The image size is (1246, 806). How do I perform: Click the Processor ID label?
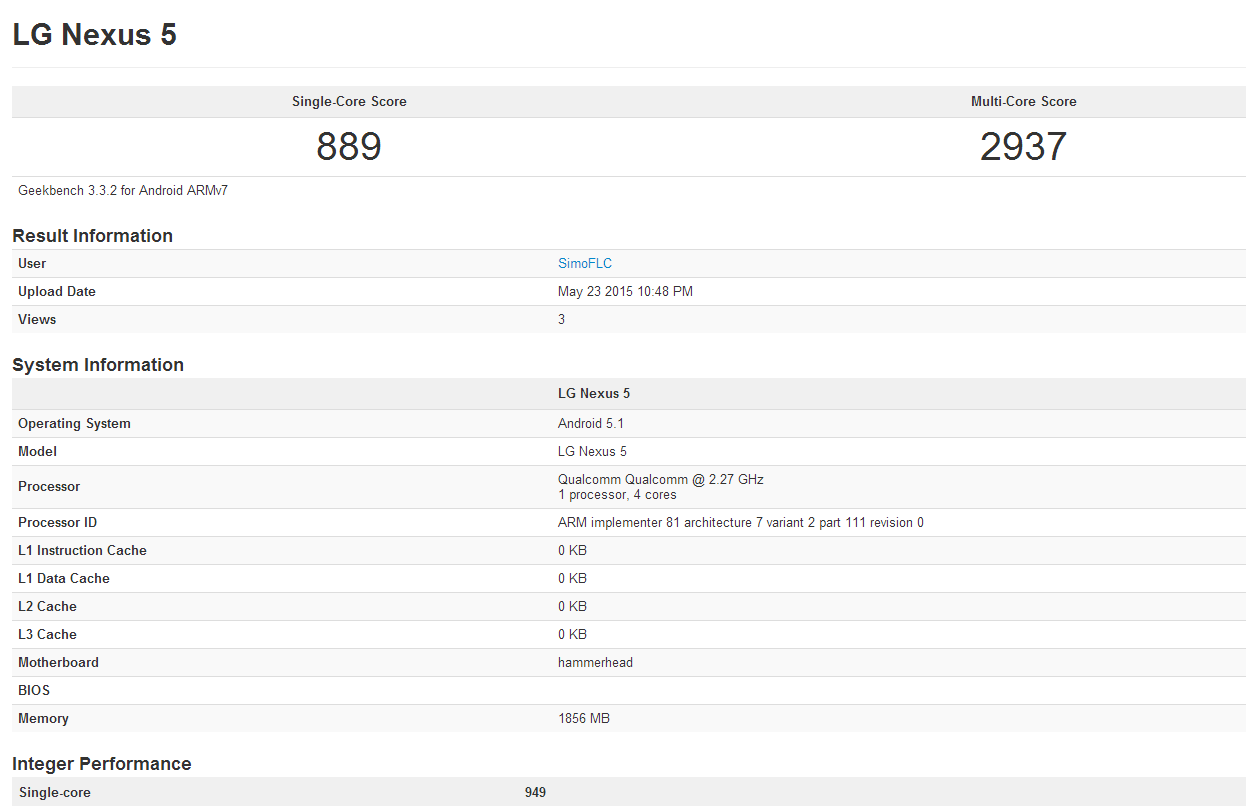(x=57, y=523)
